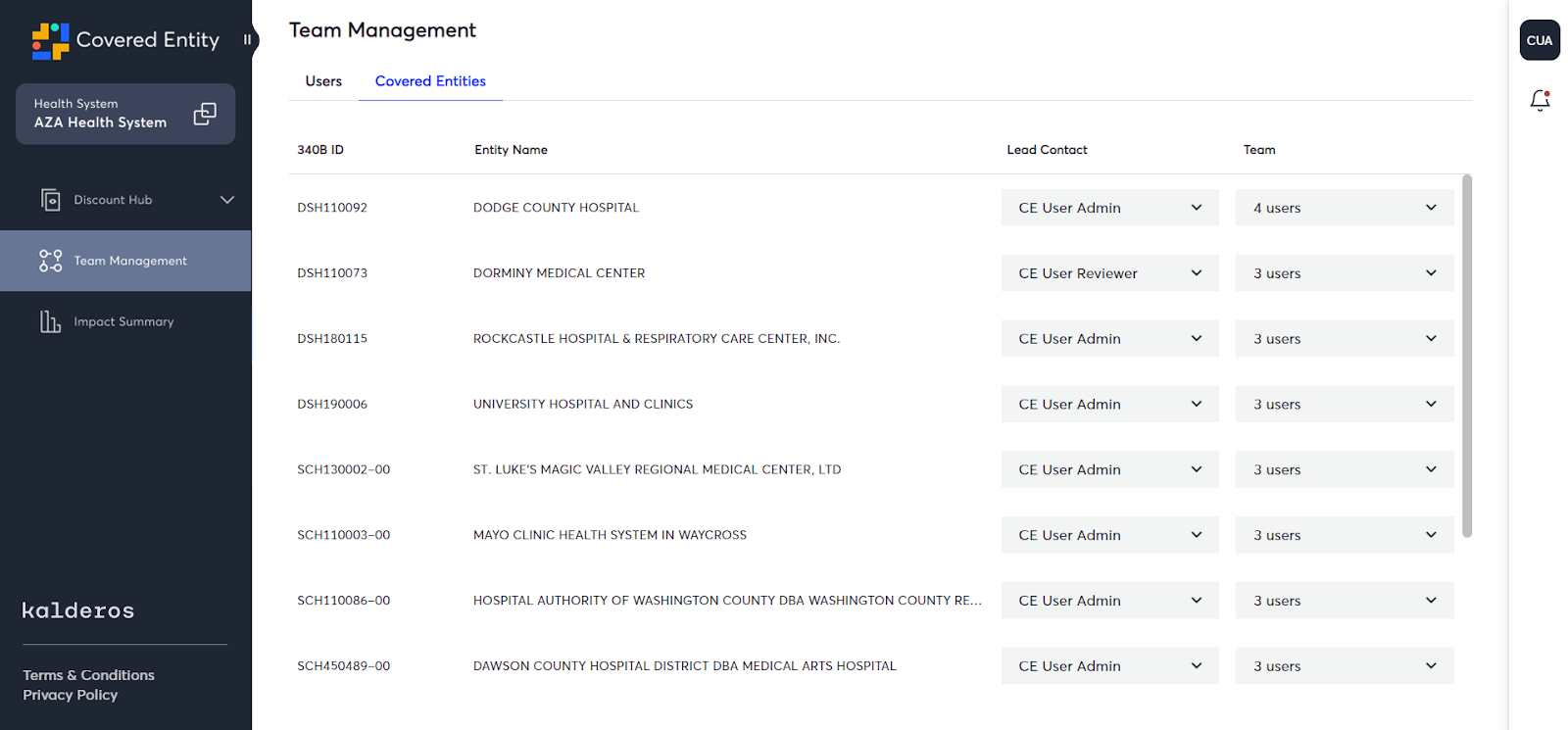The height and width of the screenshot is (730, 1568).
Task: Click MAYO CLINIC HEALTH SYSTEM IN WAYCROSS name
Action: 610,535
